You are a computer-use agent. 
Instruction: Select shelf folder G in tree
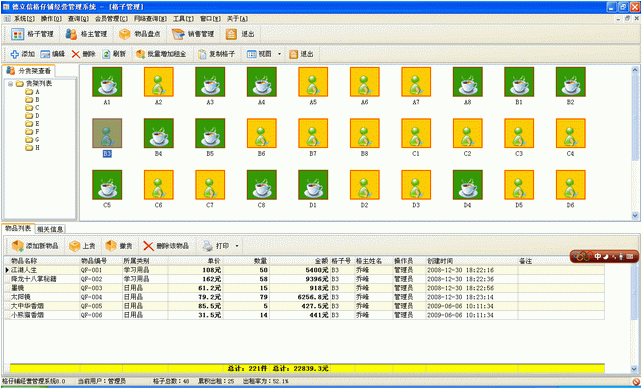click(32, 140)
